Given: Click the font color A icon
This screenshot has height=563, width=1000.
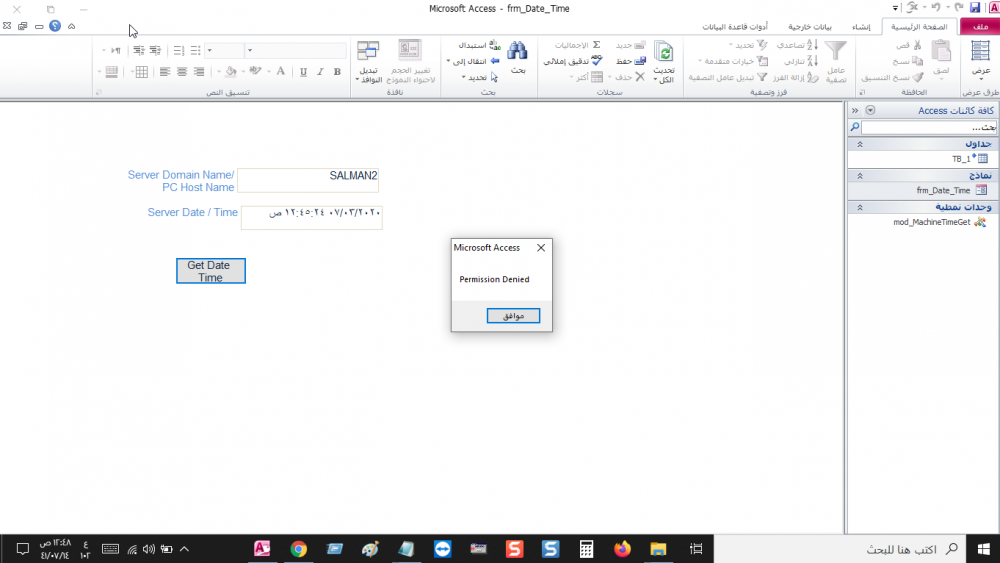Looking at the screenshot, I should (281, 71).
